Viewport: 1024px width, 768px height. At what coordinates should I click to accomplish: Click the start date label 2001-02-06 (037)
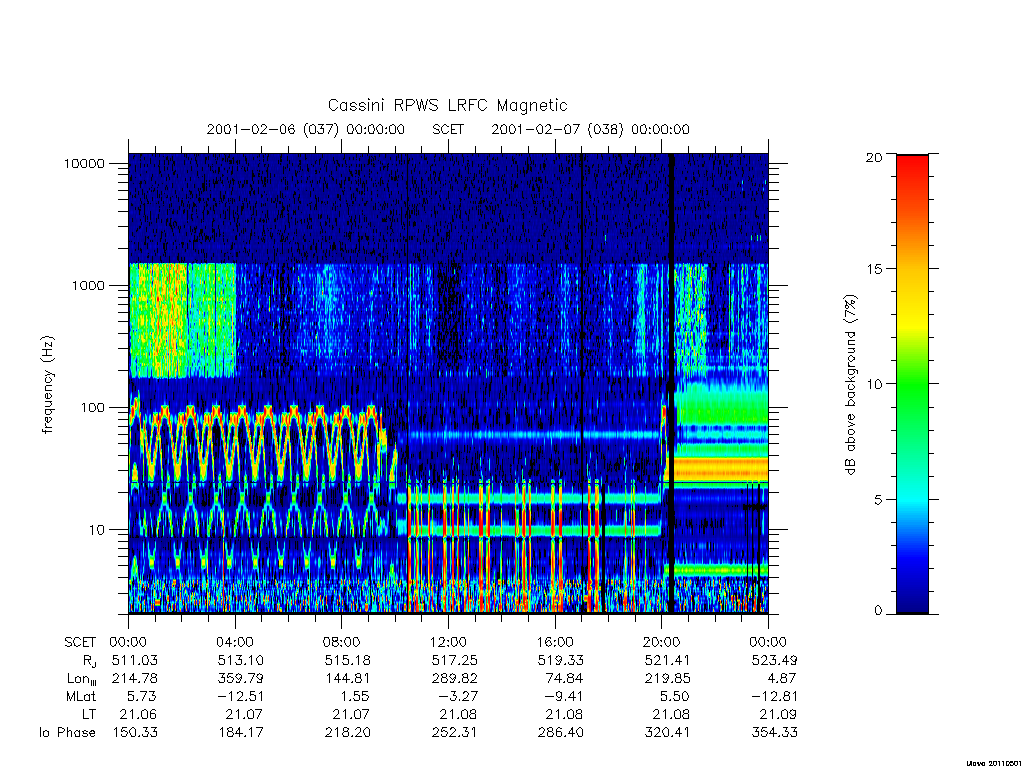coord(272,129)
